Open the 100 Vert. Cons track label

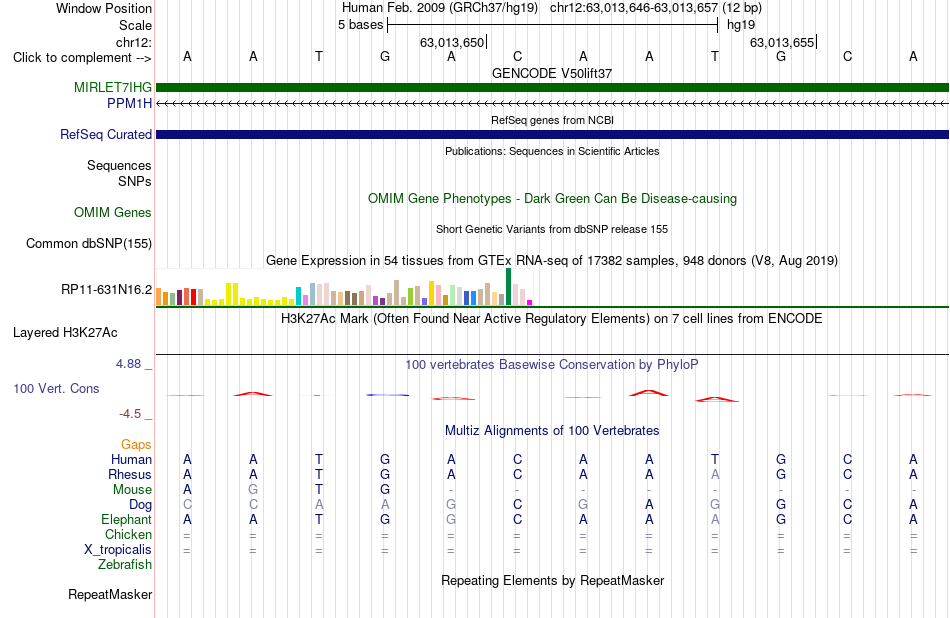point(56,389)
